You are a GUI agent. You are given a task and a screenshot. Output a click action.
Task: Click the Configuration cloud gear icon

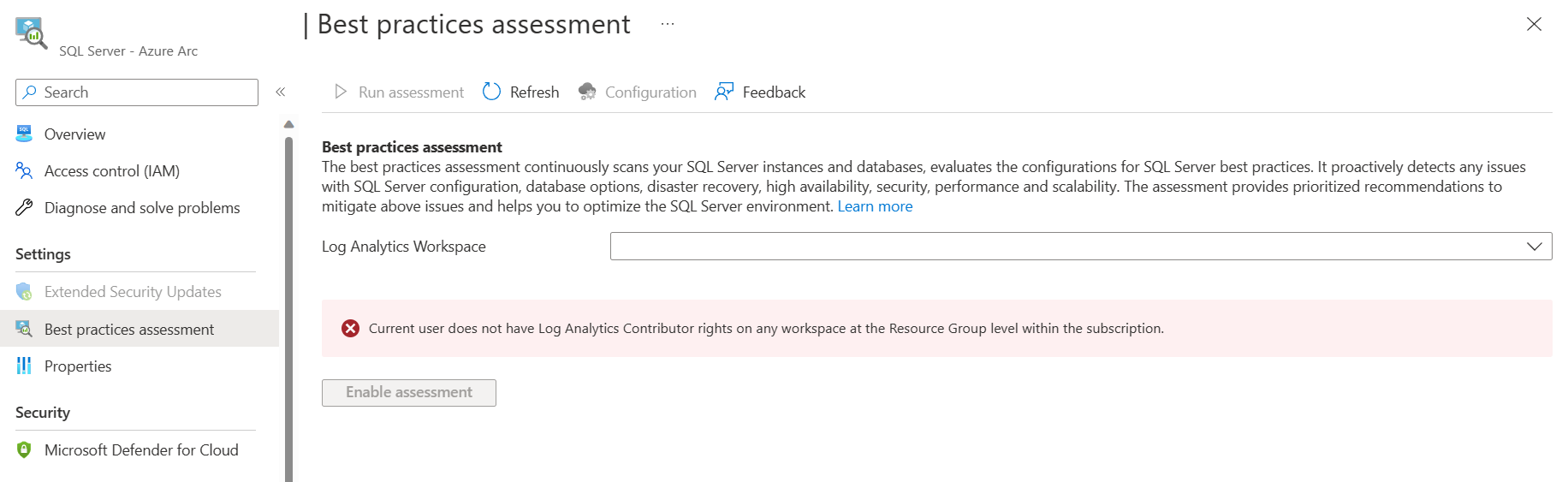pyautogui.click(x=587, y=92)
